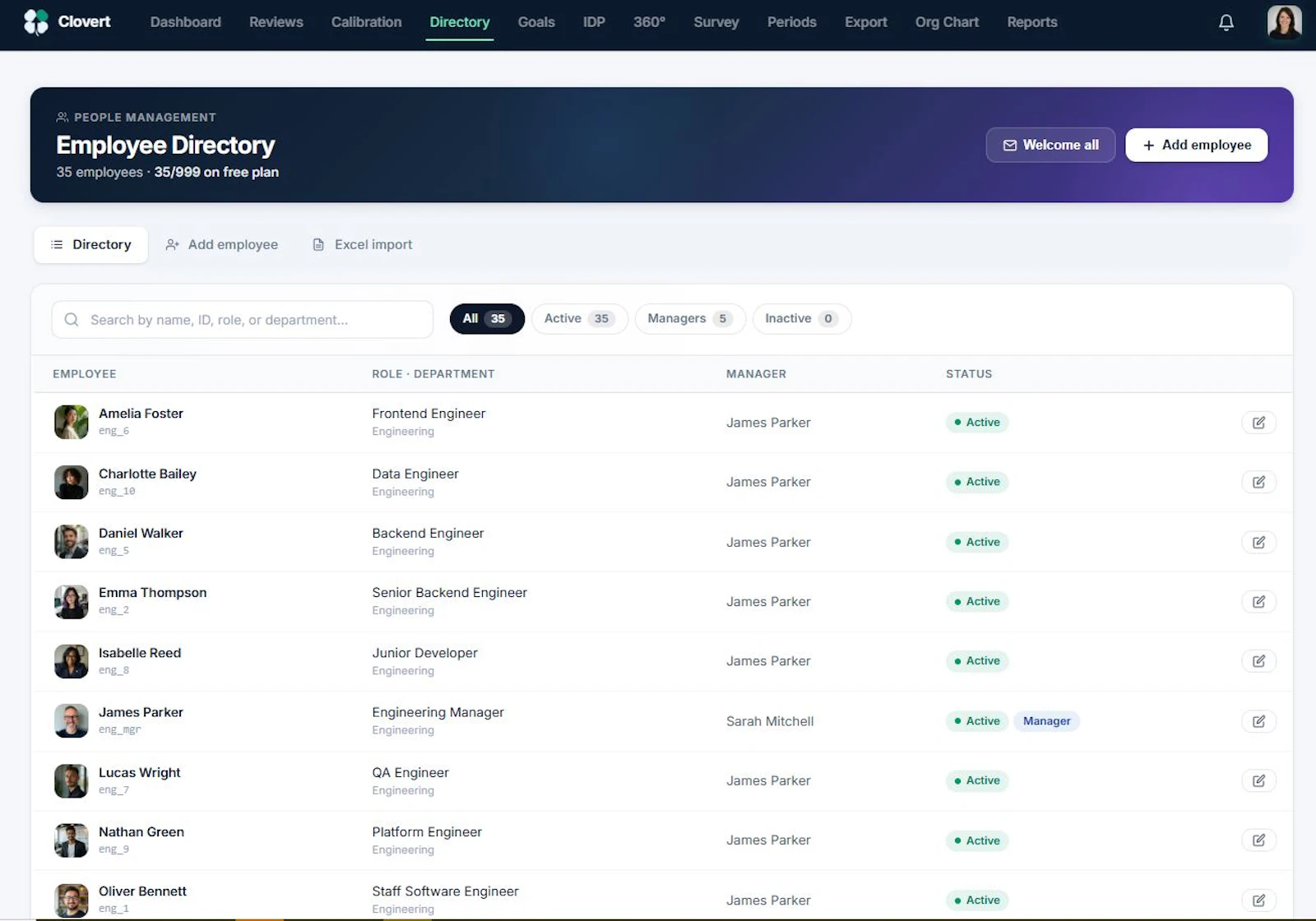This screenshot has width=1316, height=921.
Task: Click Charlotte Bailey's avatar photo
Action: 71,482
